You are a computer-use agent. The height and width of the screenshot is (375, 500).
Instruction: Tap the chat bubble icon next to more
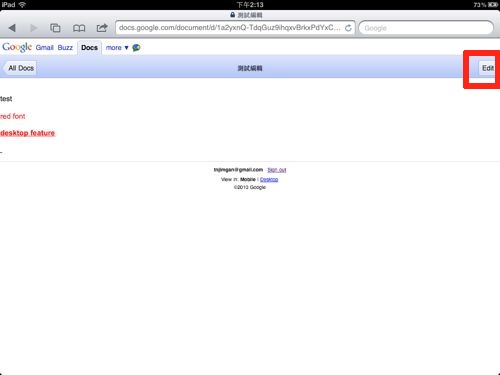(x=136, y=48)
